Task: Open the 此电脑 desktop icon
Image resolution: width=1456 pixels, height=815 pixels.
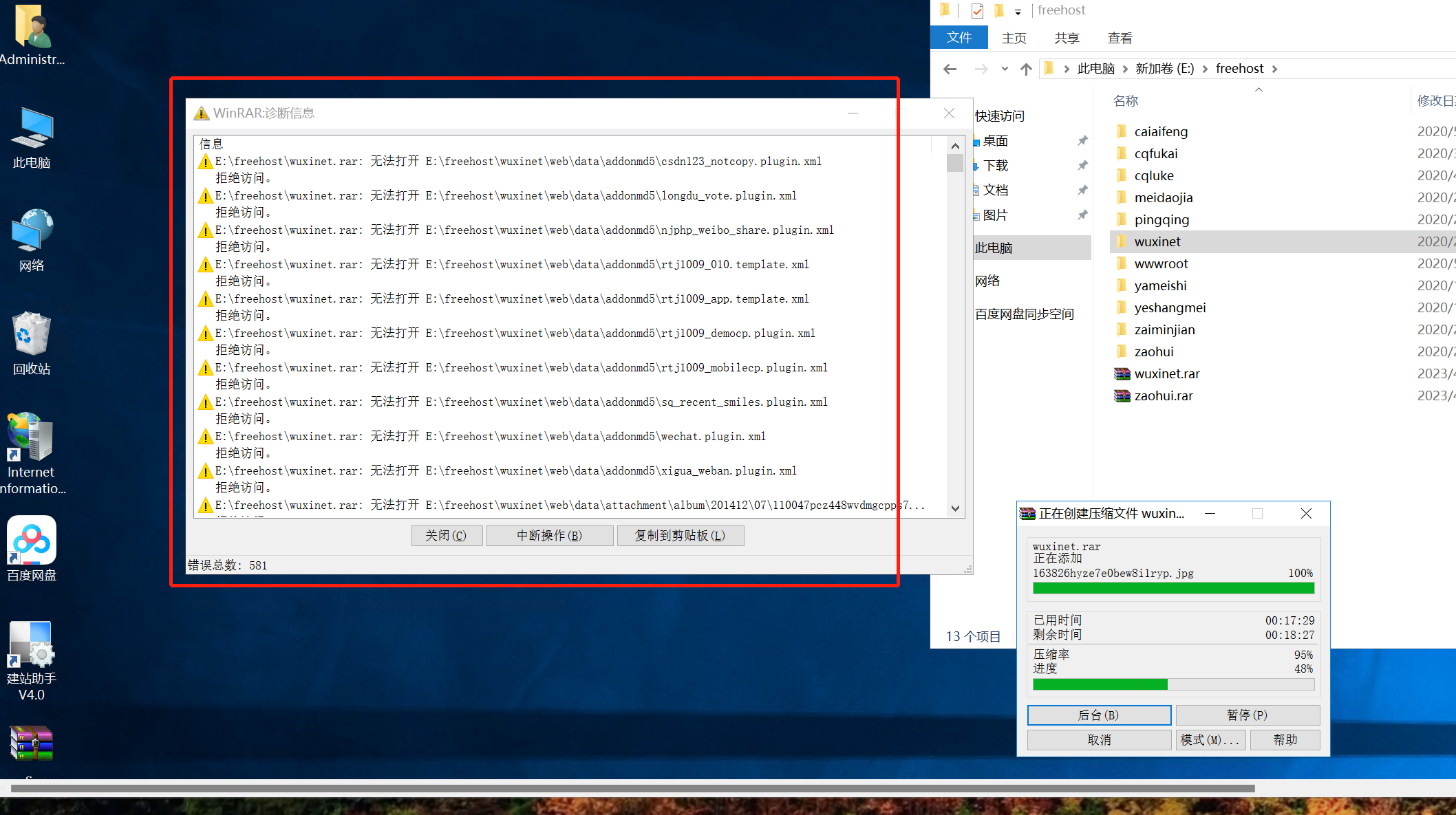Action: click(32, 138)
